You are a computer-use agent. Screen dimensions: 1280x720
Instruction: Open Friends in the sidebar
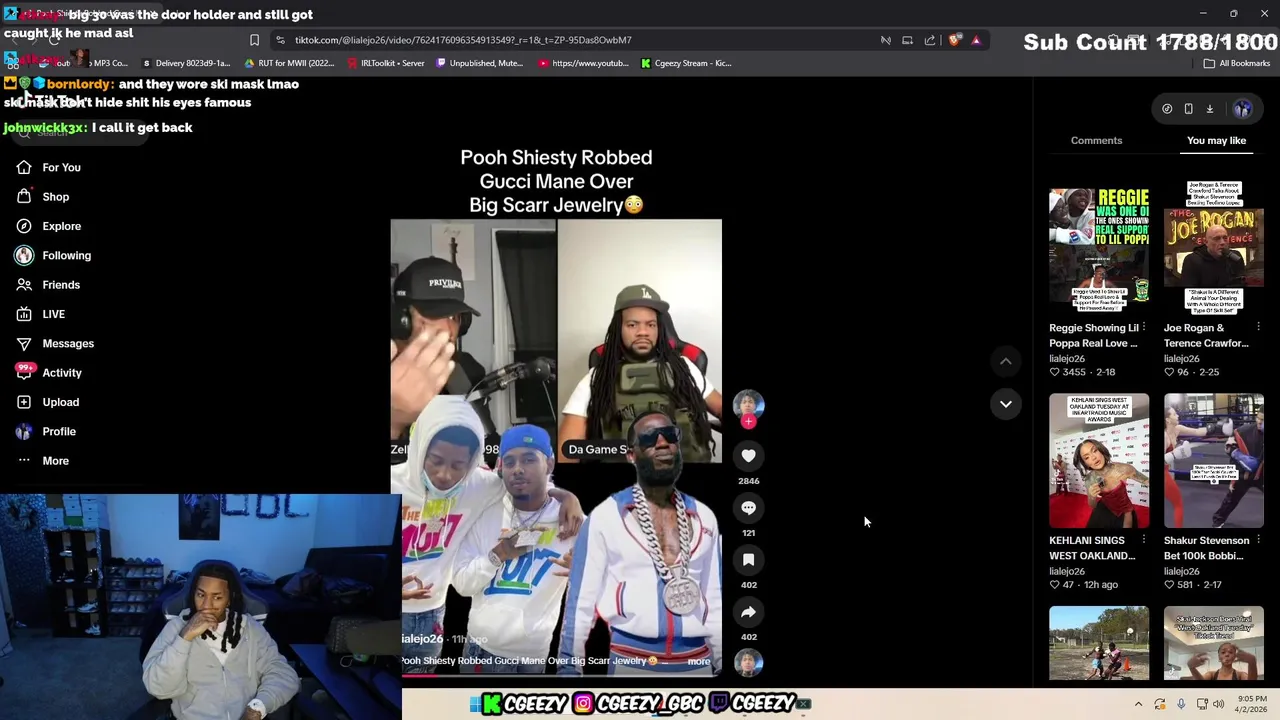pos(48,285)
